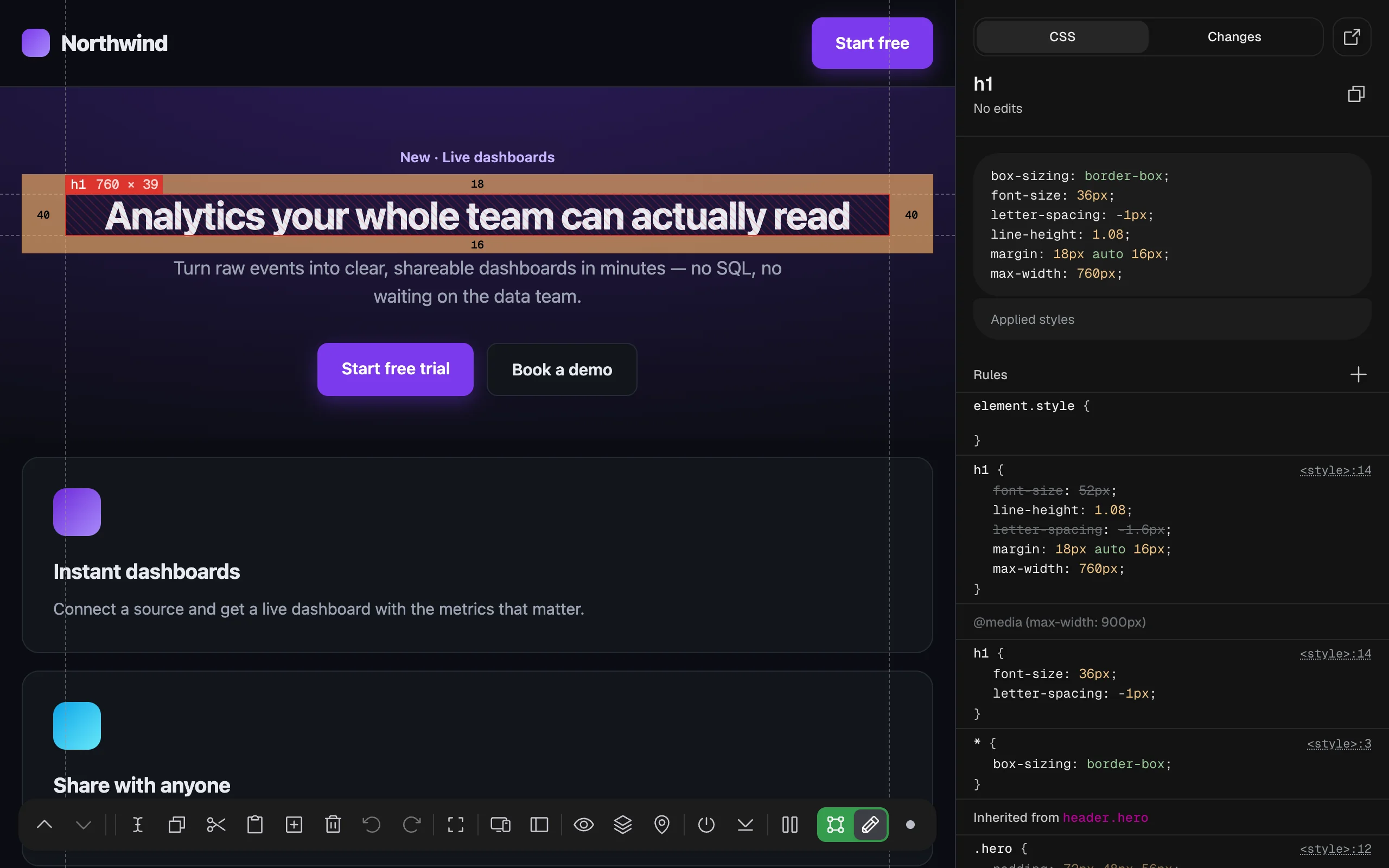Click the purple Instant dashboards card icon
Screen dimensions: 1389x868
coord(77,512)
